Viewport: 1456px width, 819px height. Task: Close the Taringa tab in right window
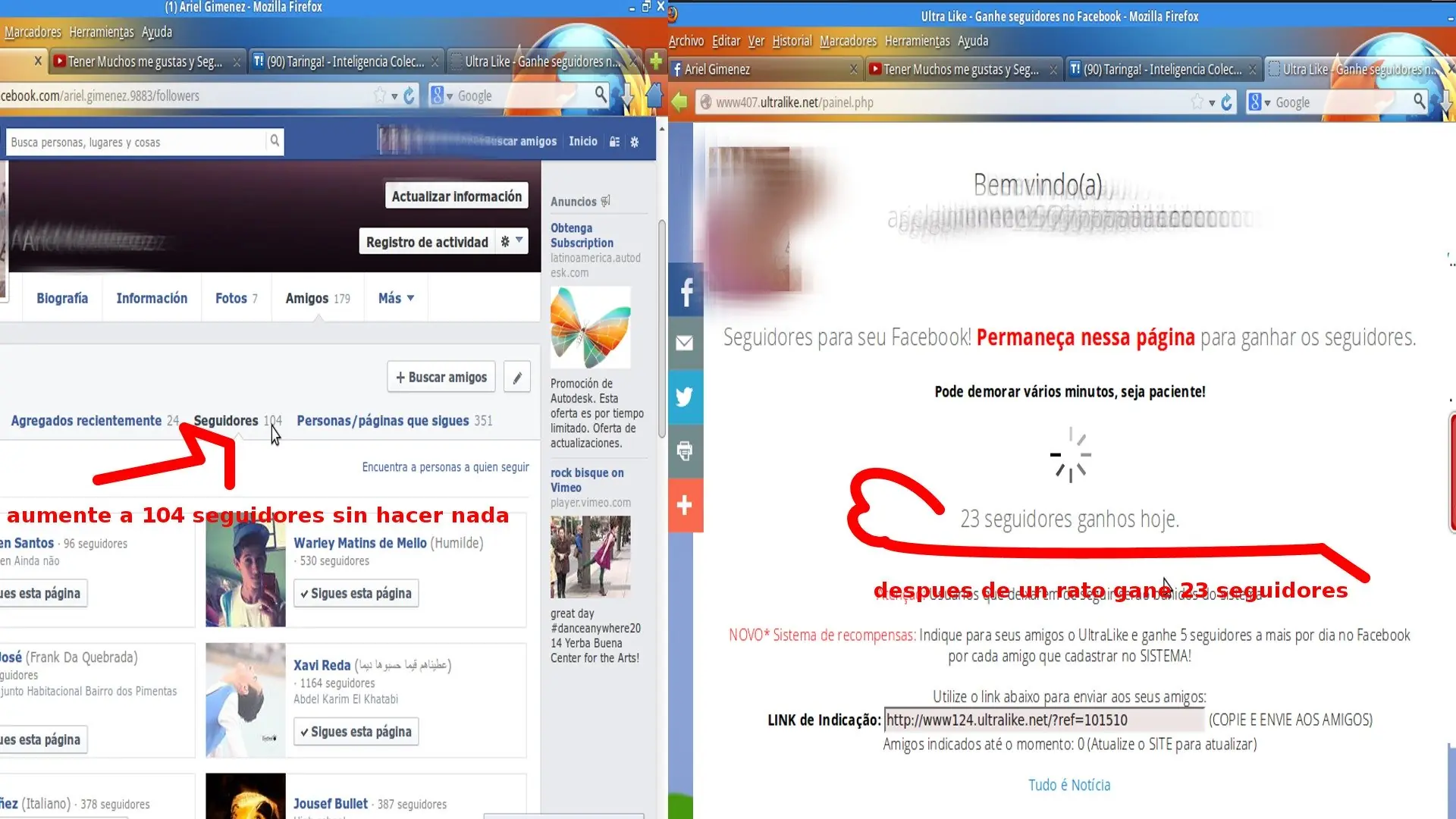1252,69
